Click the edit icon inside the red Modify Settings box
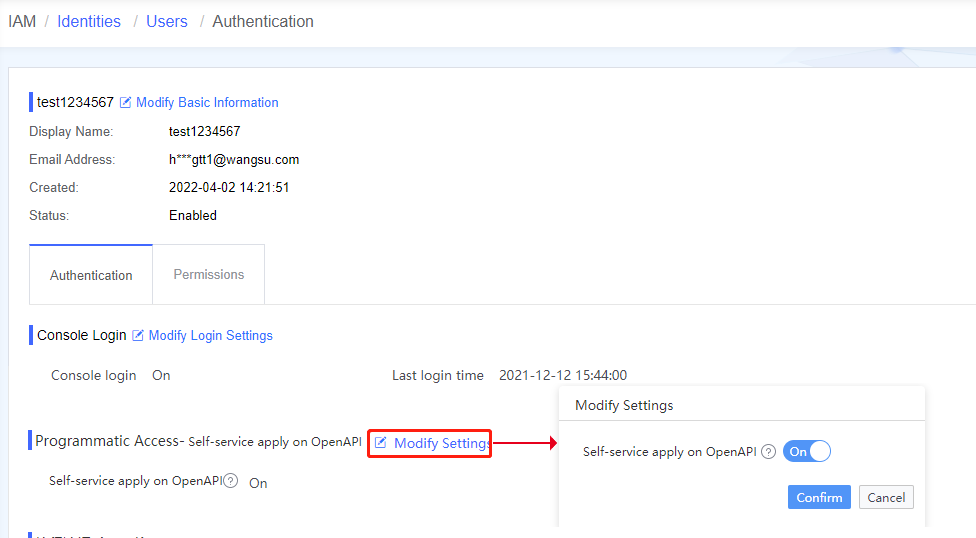 380,443
